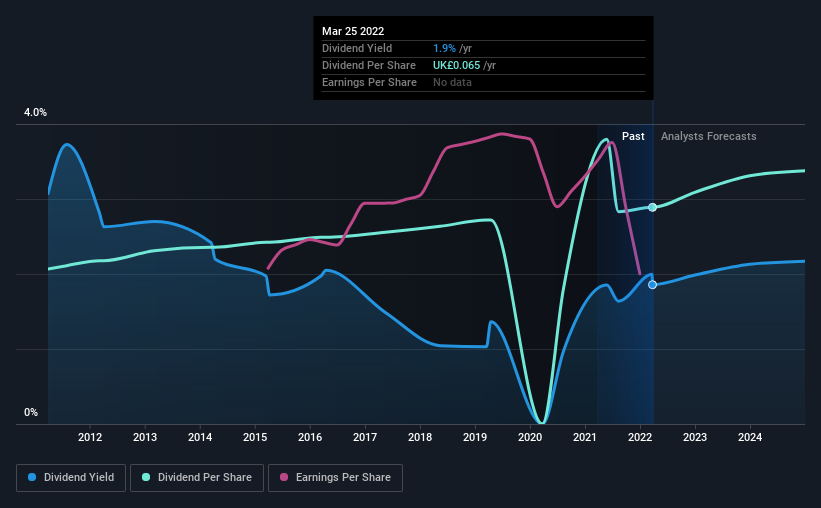Click the 2018 x-axis year label

pyautogui.click(x=420, y=437)
